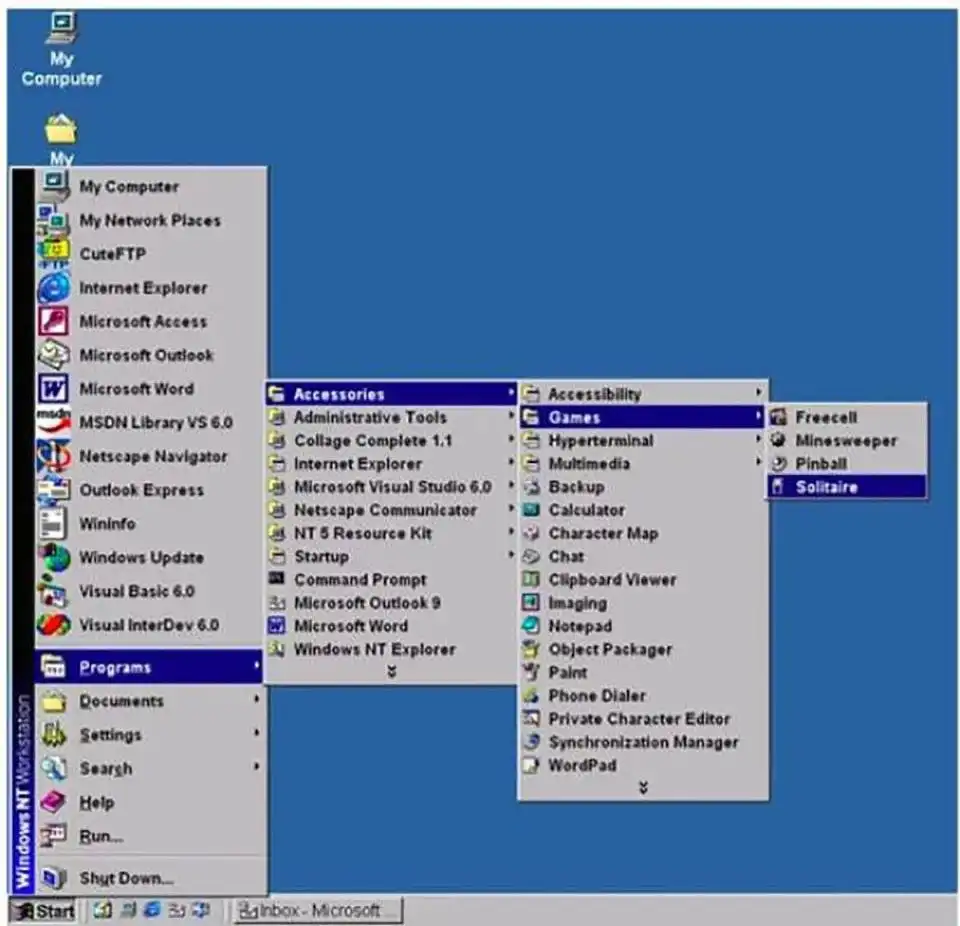
Task: Click the Visual Basic 6.0 icon
Action: click(53, 591)
